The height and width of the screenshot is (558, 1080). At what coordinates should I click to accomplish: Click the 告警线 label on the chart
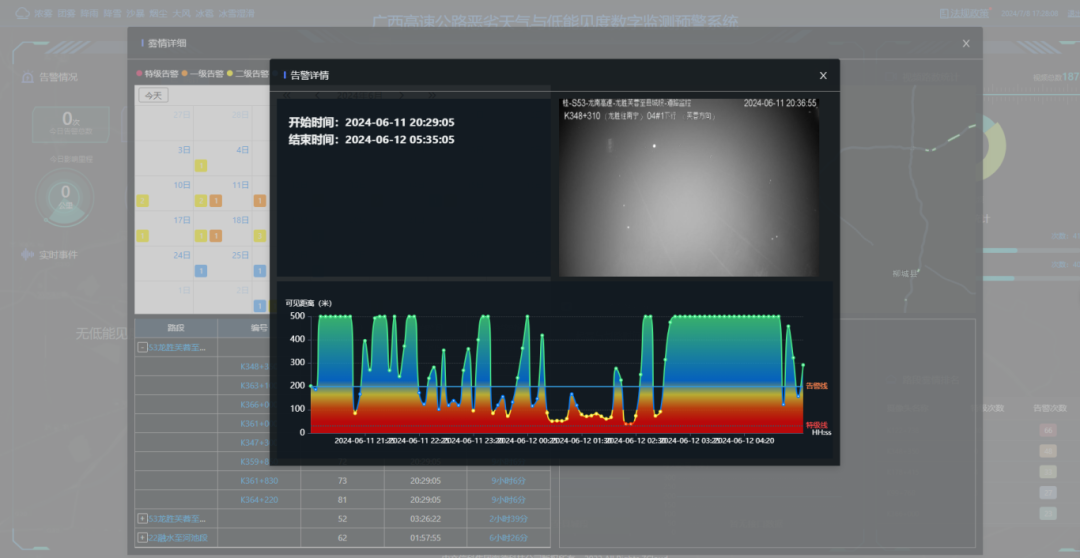tap(816, 386)
